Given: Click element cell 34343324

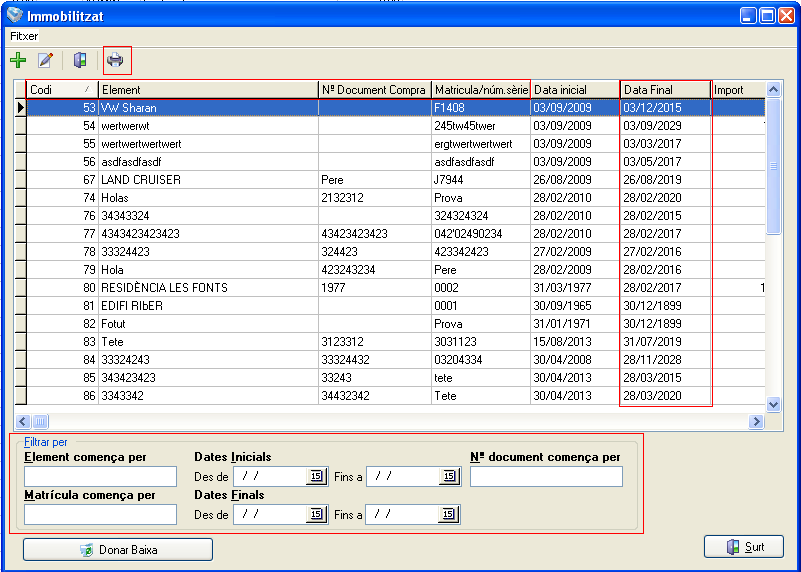Looking at the screenshot, I should click(208, 216).
